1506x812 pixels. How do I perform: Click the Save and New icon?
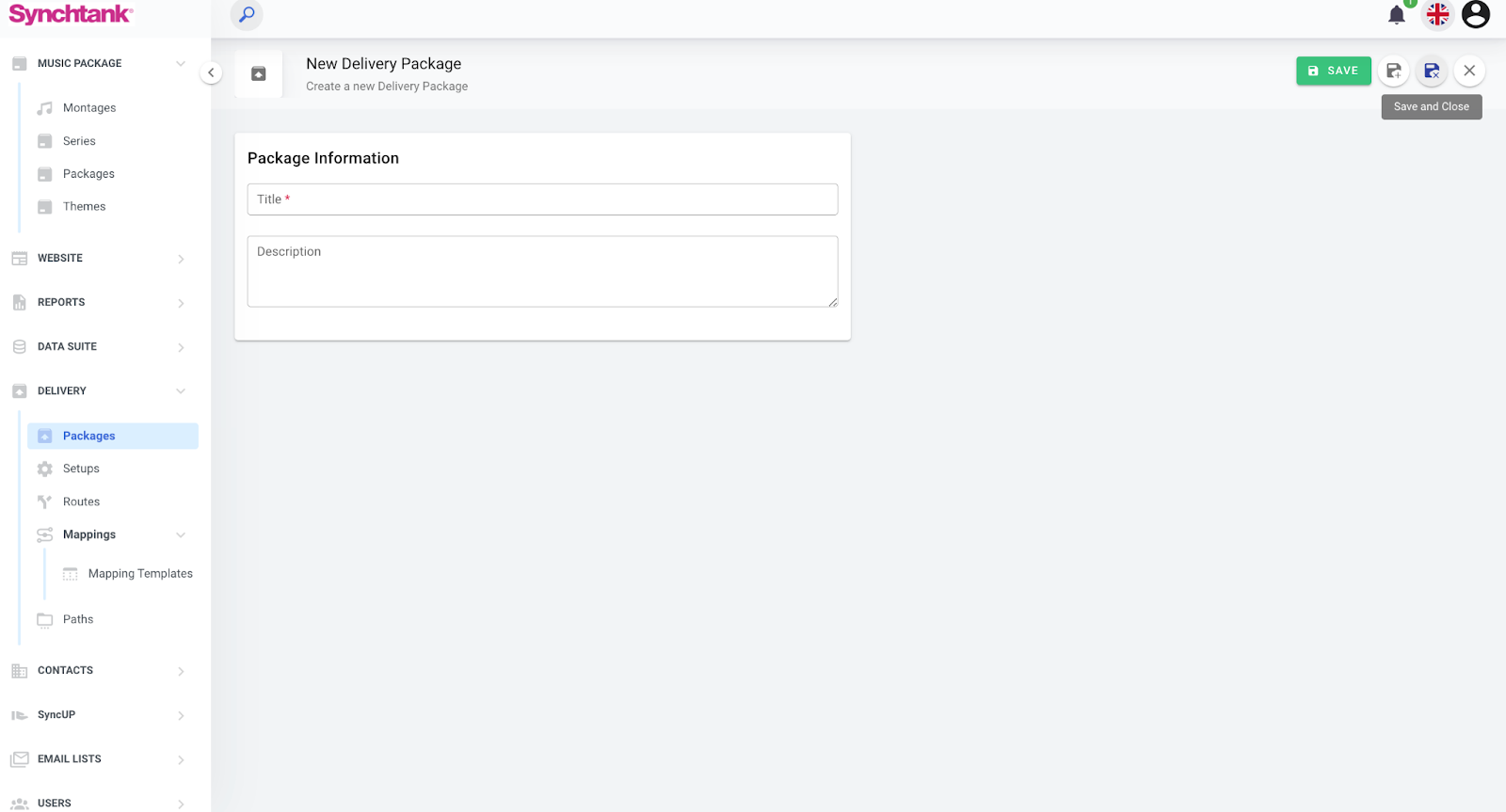pos(1394,71)
